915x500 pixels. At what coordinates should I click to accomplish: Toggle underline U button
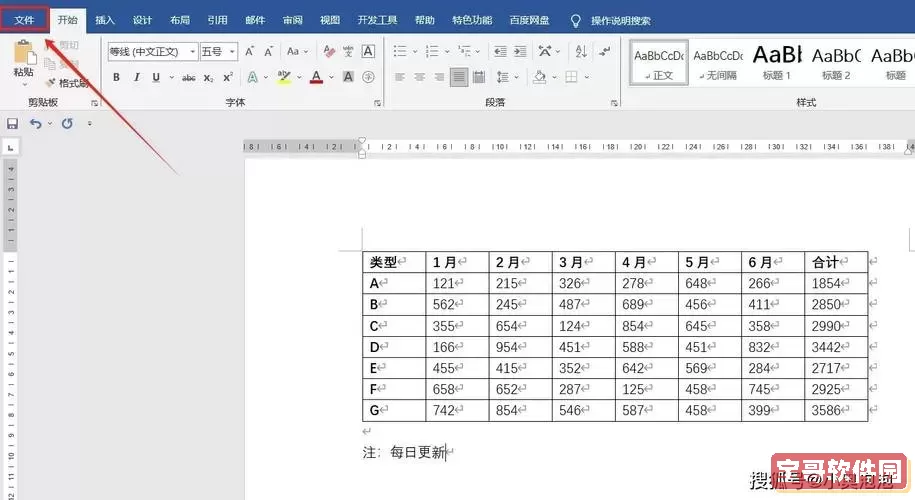coord(156,77)
